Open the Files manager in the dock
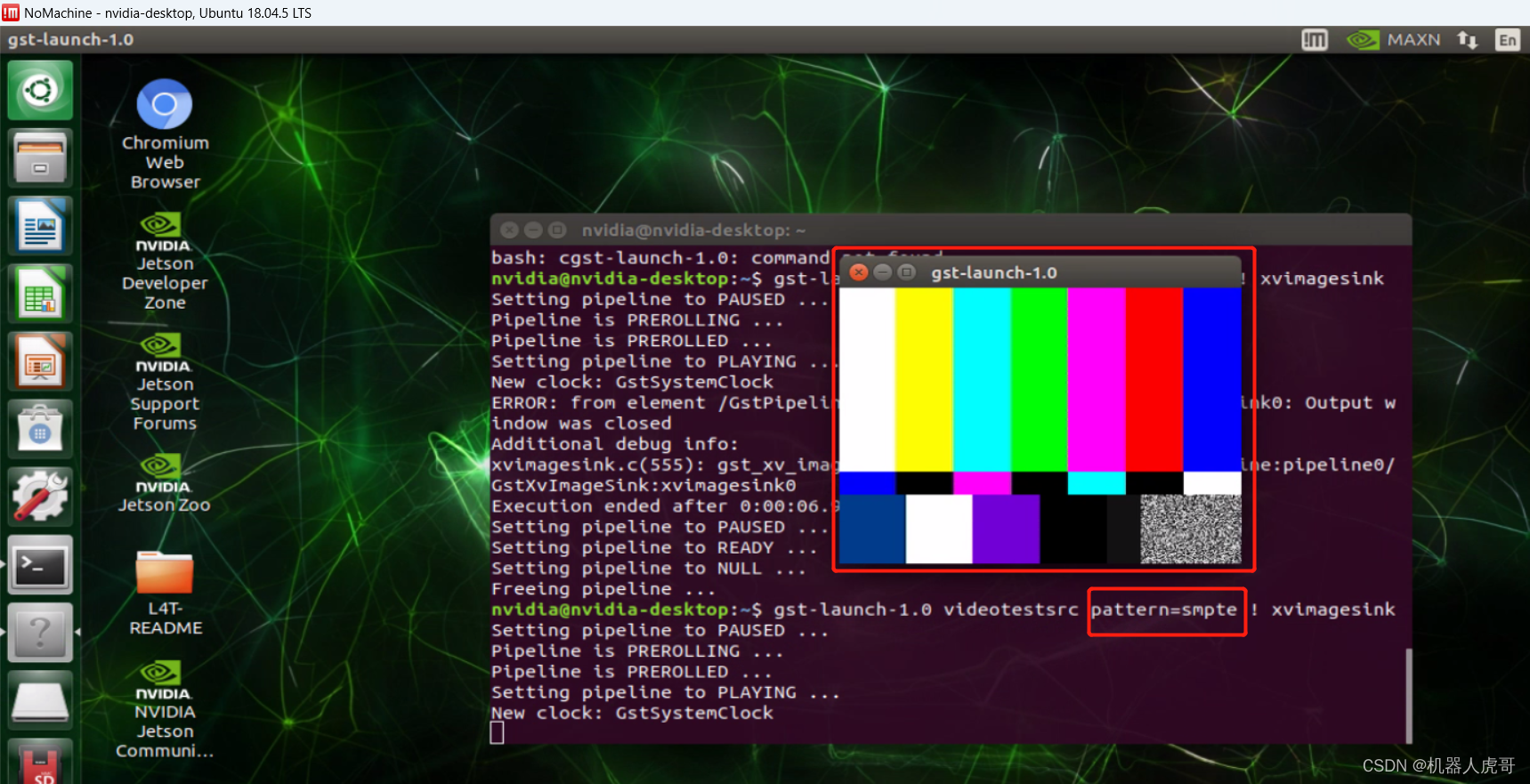Image resolution: width=1530 pixels, height=784 pixels. (x=40, y=158)
